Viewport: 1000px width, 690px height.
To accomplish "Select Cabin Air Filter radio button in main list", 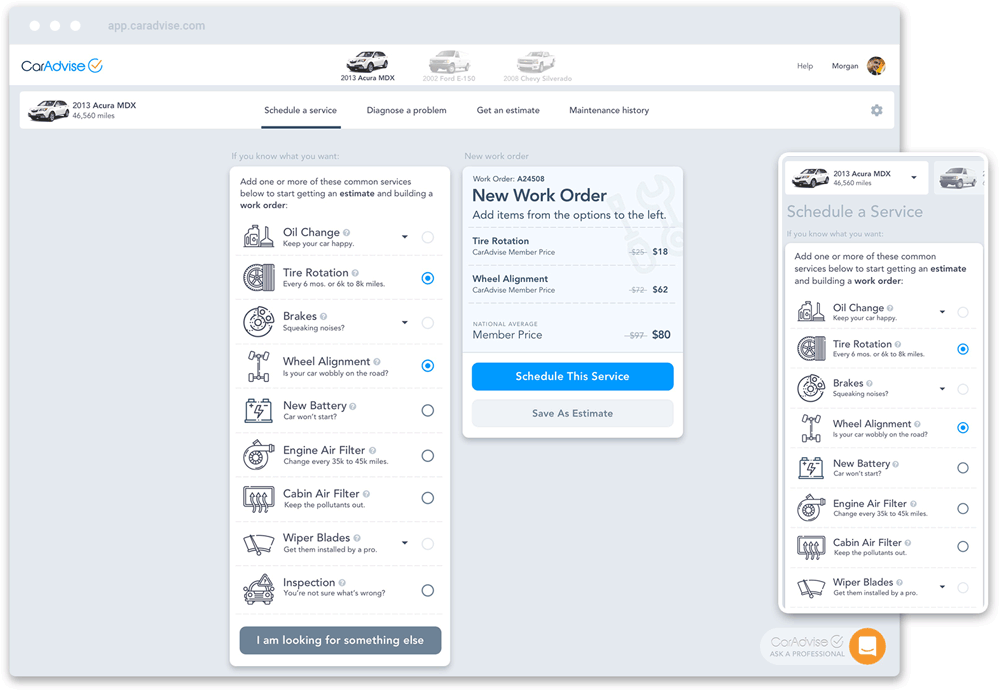I will pos(428,498).
